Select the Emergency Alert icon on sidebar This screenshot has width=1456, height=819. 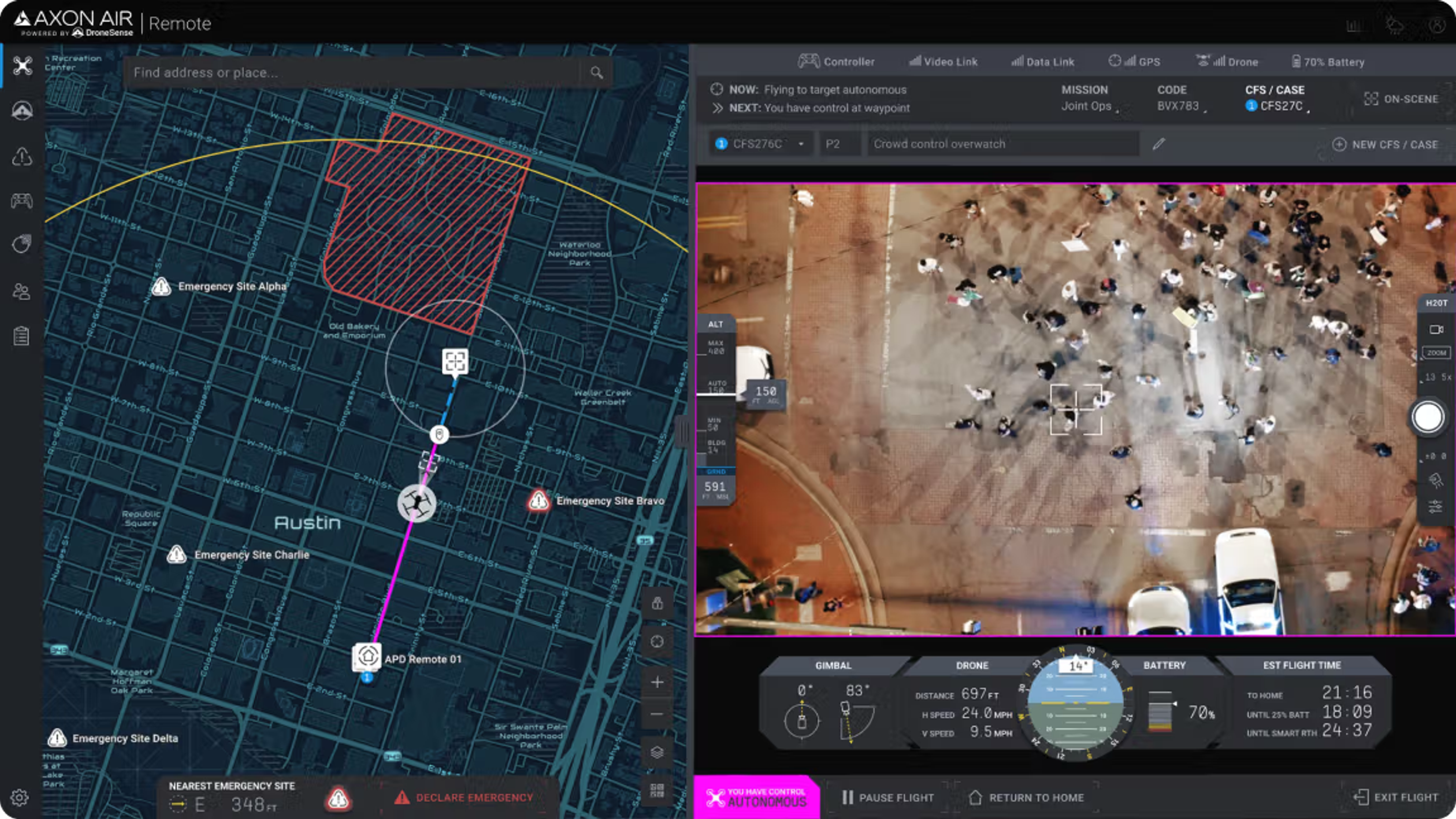coord(22,156)
